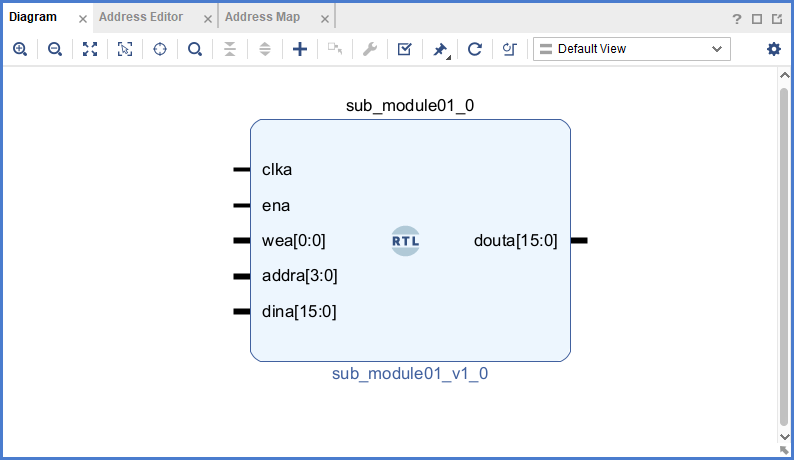Click the scroll up arrow

[x=785, y=75]
